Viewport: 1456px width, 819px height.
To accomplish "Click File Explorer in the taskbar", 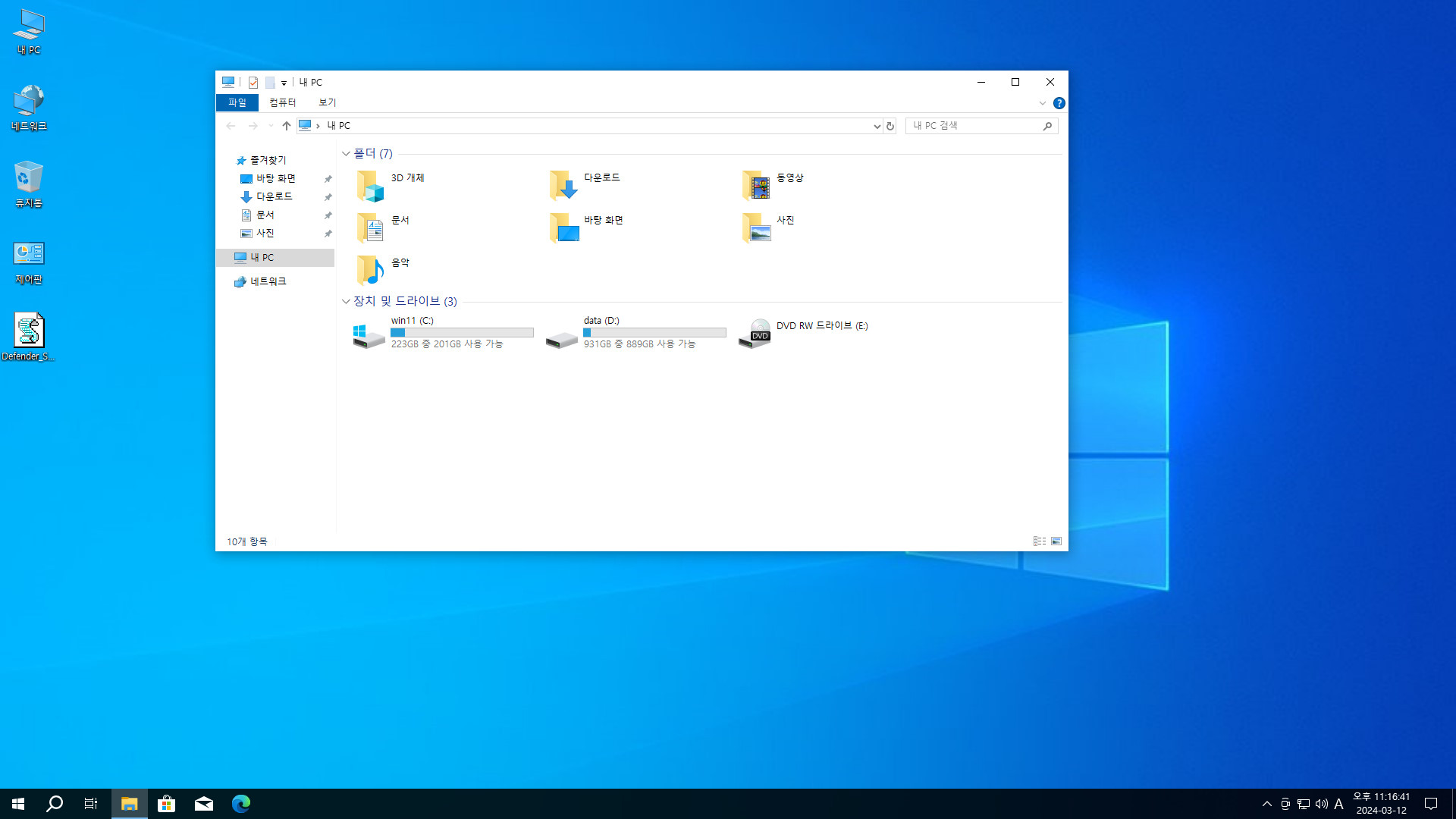I will tap(129, 804).
